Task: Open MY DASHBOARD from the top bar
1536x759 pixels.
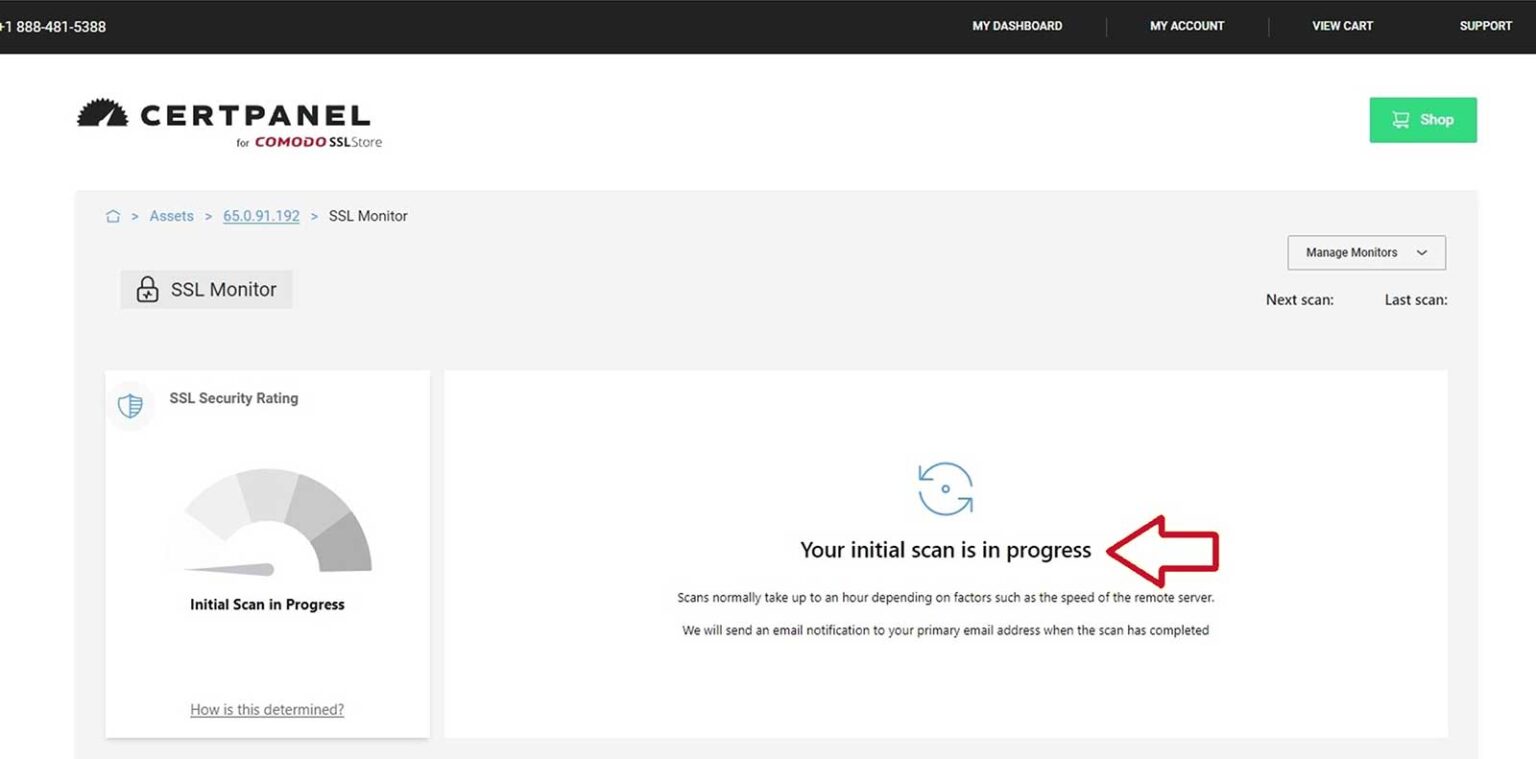Action: [1017, 26]
